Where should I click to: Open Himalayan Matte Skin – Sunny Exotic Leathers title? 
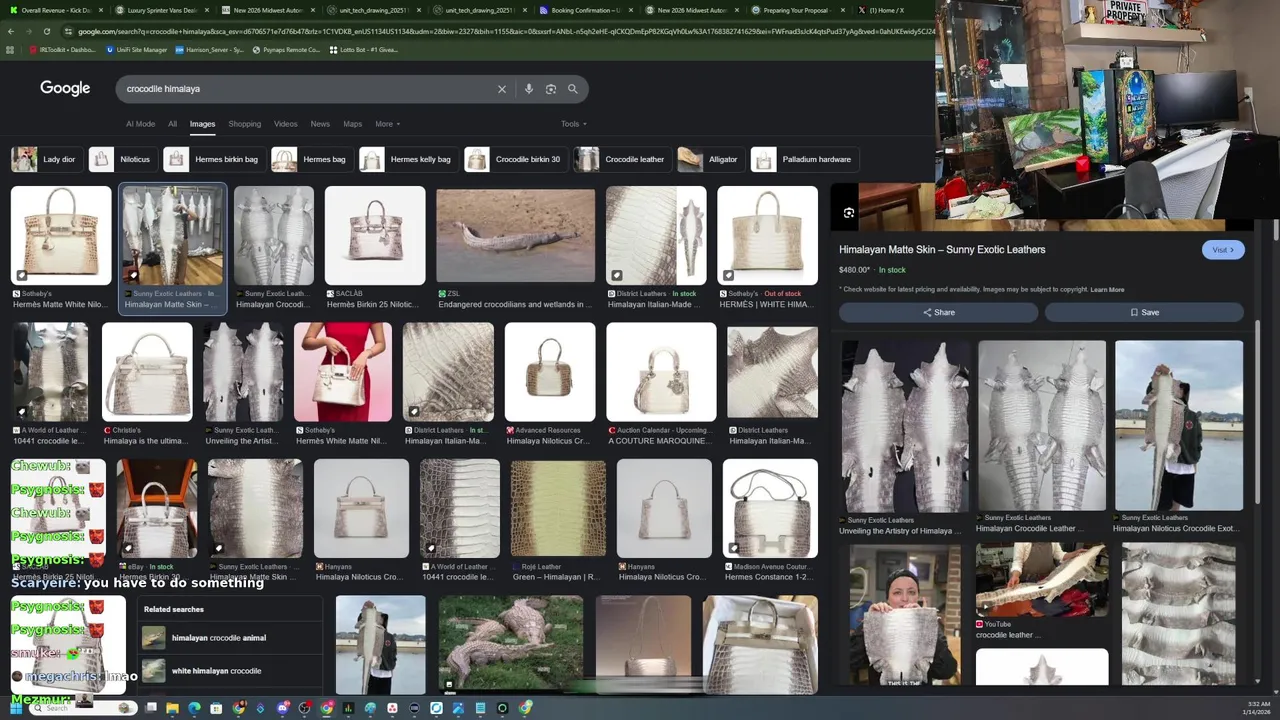click(942, 250)
